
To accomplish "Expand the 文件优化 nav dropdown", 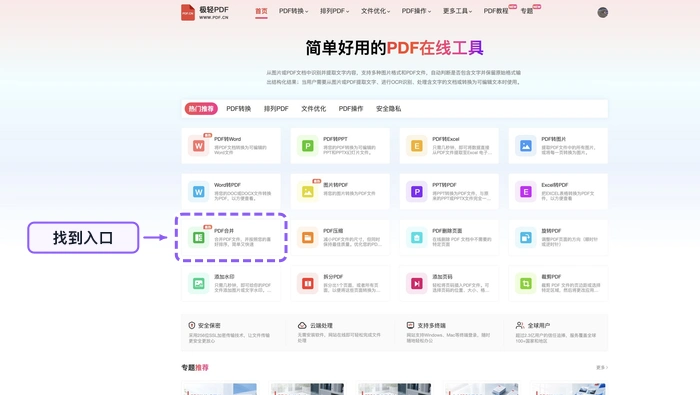I will click(375, 11).
